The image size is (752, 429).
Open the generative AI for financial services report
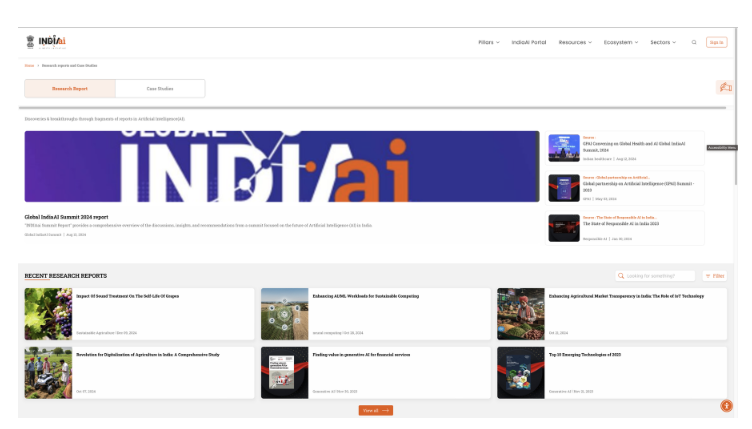coord(376,373)
